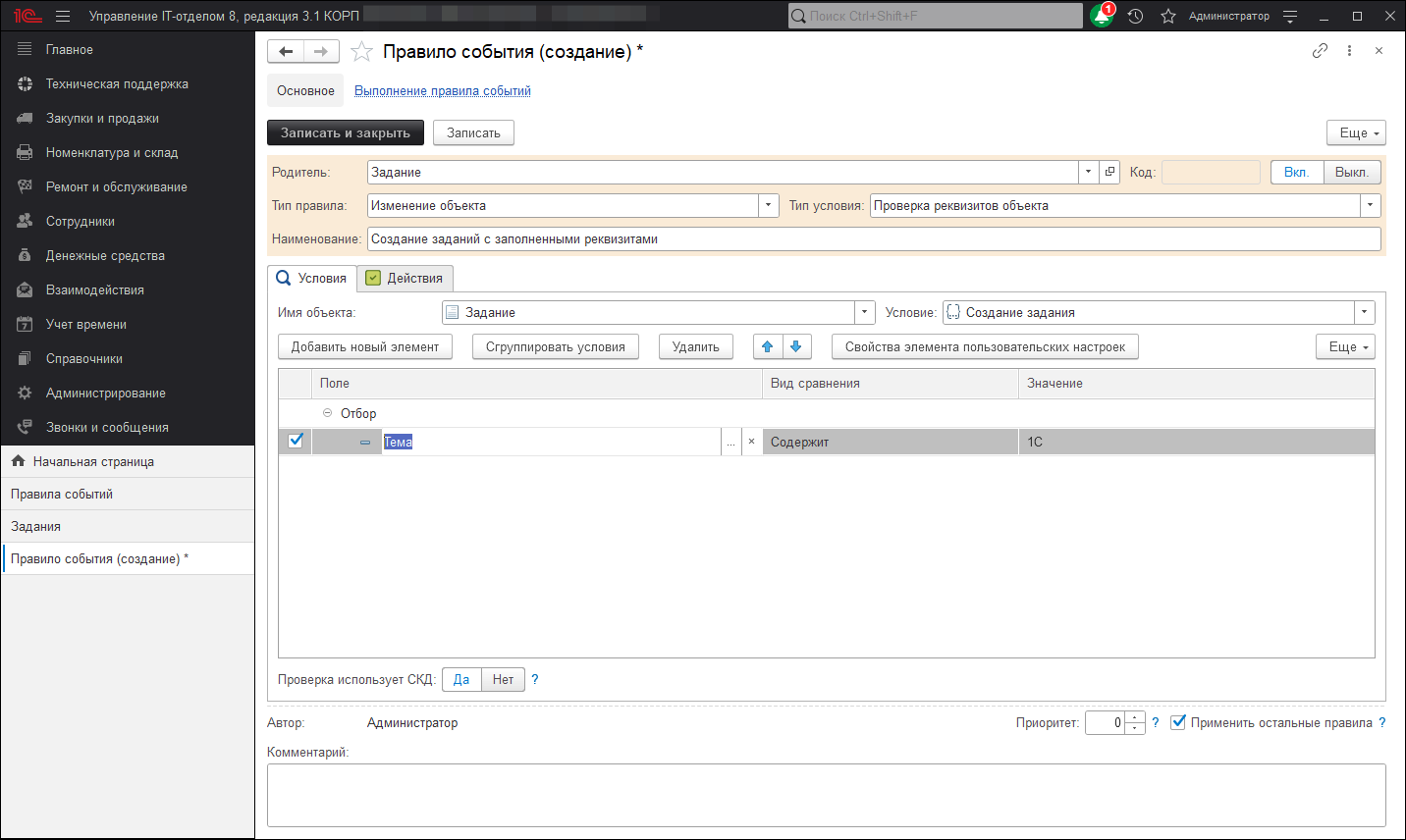Switch Проверка использует СКД to Нет
1406x840 pixels.
coord(503,679)
